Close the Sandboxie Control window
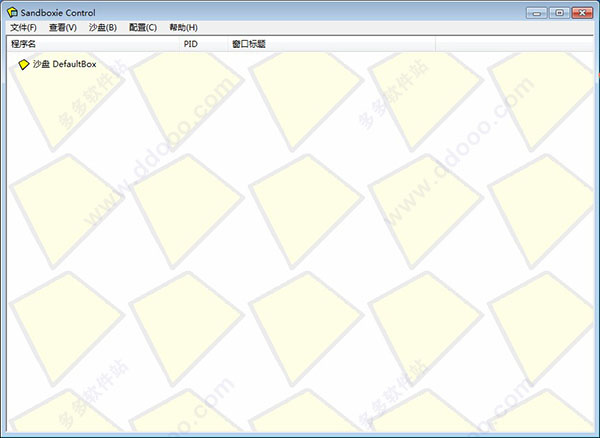This screenshot has height=438, width=600. pos(581,11)
